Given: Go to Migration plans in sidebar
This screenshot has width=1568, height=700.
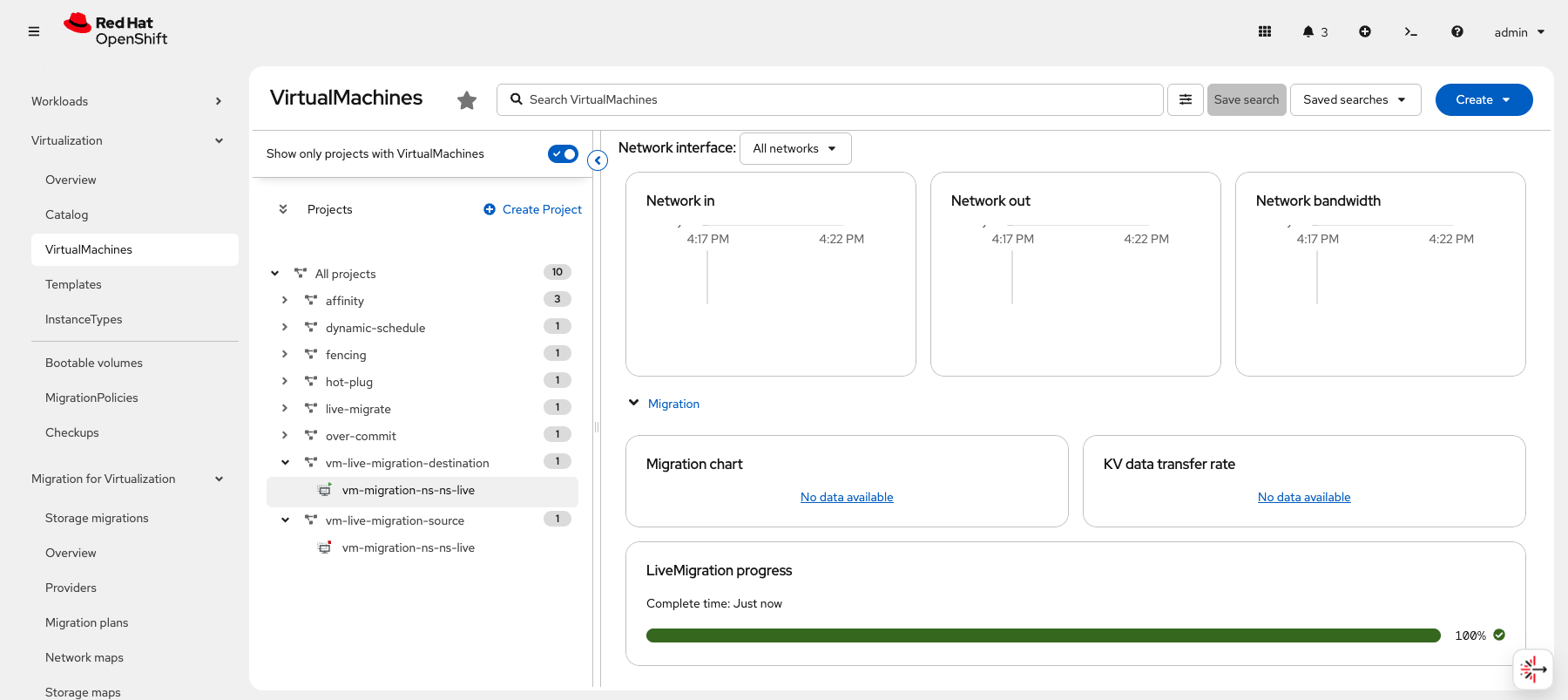Looking at the screenshot, I should tap(86, 622).
